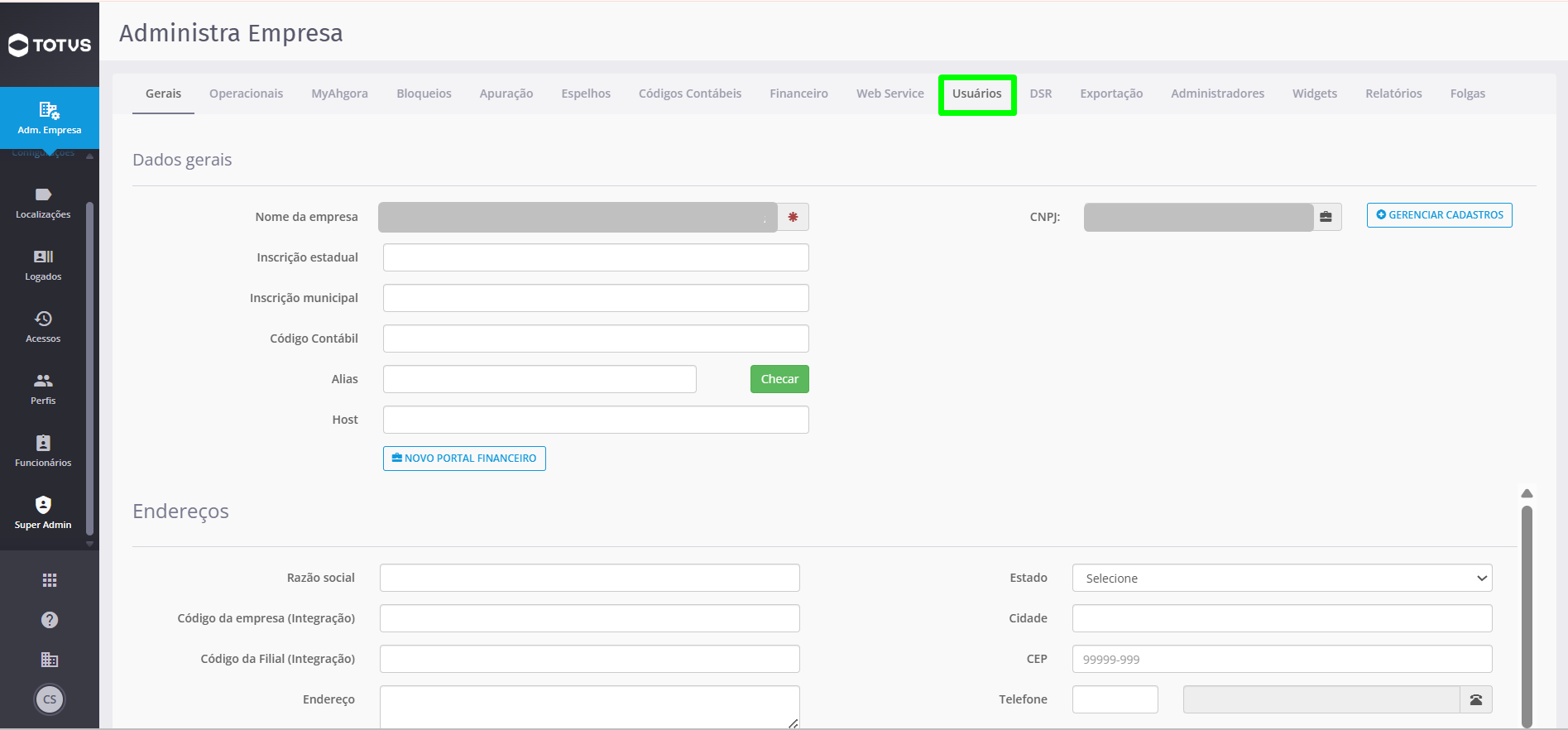Select the Apuração tab
The width and height of the screenshot is (1568, 730).
(506, 94)
